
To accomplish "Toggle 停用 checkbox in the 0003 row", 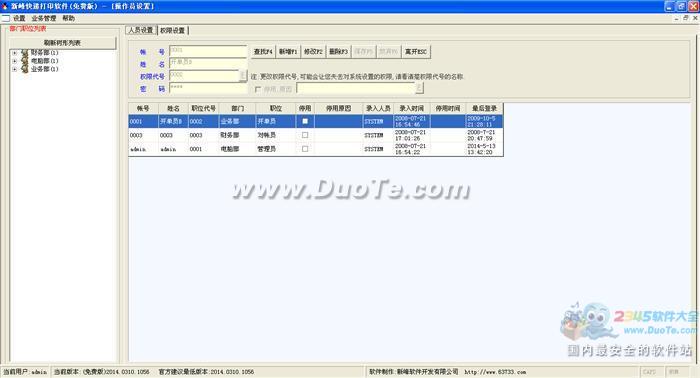I will 305,135.
